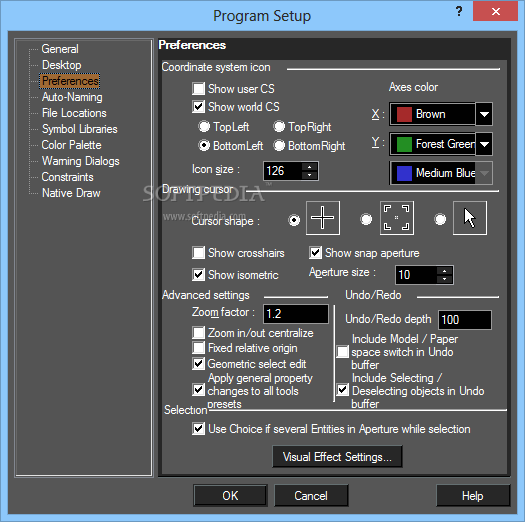Pick the arrow pointer cursor shape icon
The width and height of the screenshot is (525, 522).
pyautogui.click(x=470, y=218)
